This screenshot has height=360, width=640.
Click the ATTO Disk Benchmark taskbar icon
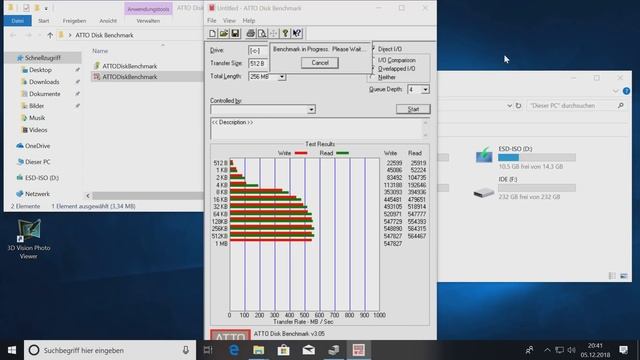358,350
